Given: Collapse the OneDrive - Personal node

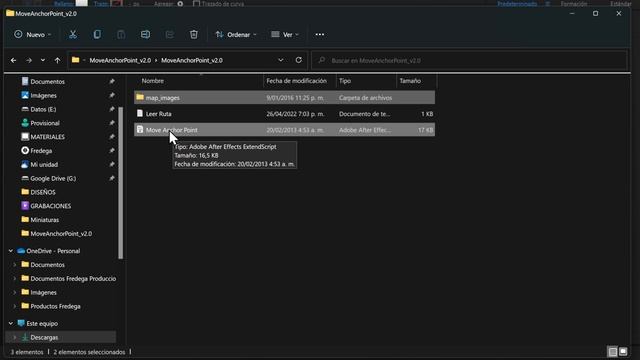Looking at the screenshot, I should 11,251.
